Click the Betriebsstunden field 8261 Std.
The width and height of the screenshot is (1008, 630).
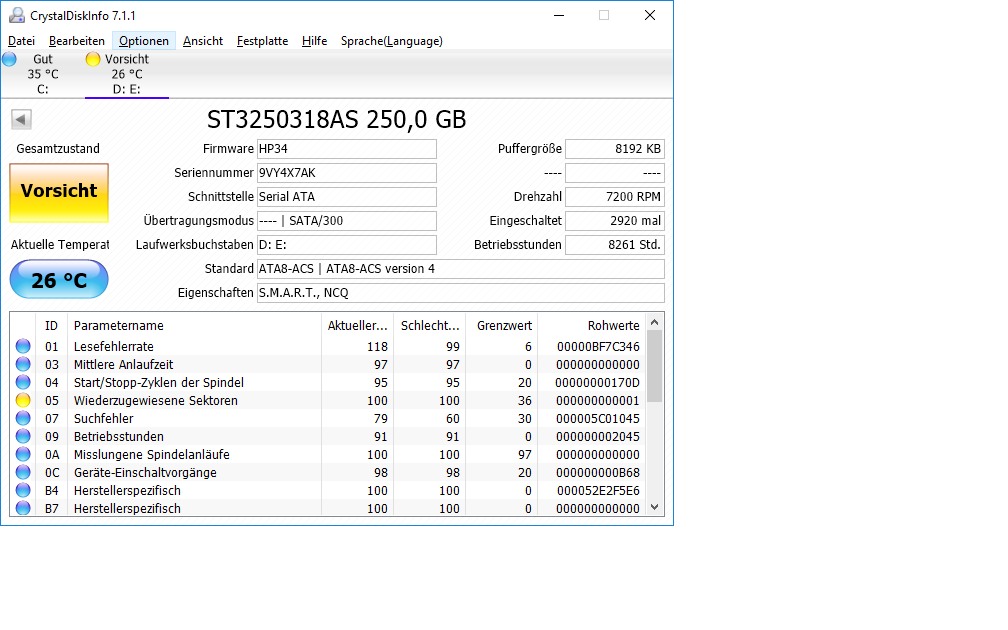point(615,245)
